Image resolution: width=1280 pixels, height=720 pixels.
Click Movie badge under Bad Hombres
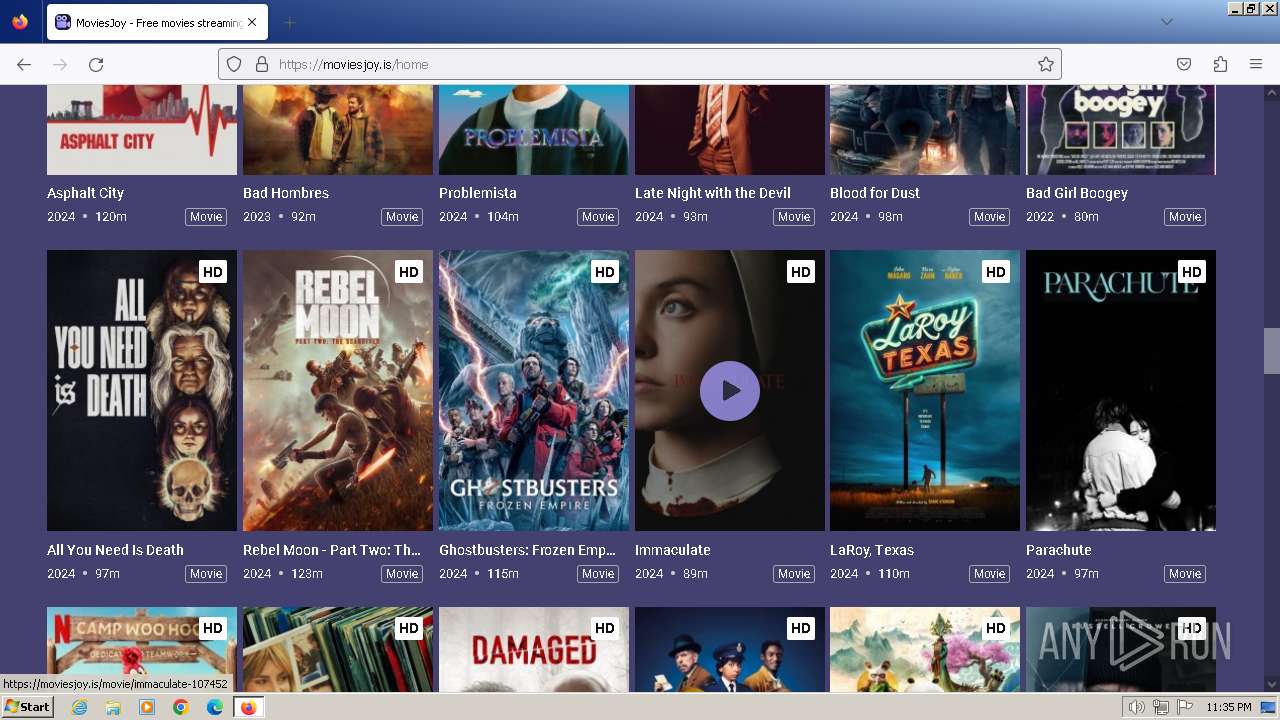click(402, 217)
